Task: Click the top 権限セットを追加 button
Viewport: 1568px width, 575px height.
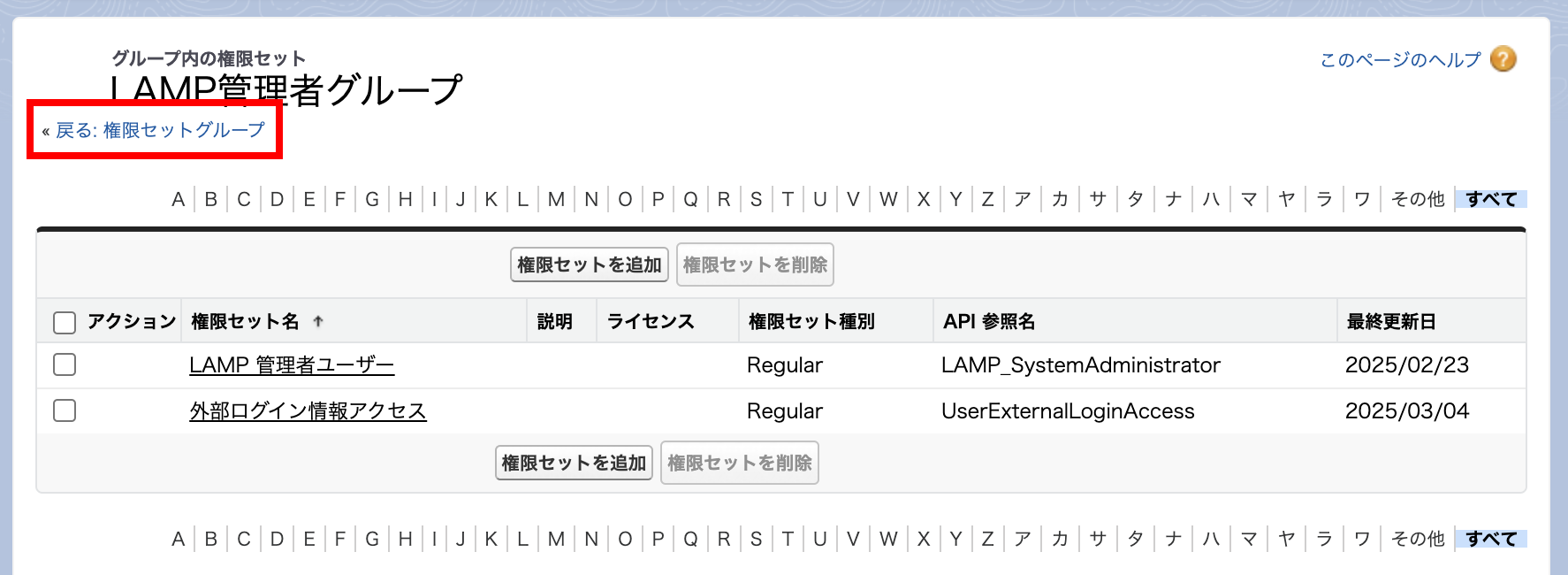Action: coord(589,264)
